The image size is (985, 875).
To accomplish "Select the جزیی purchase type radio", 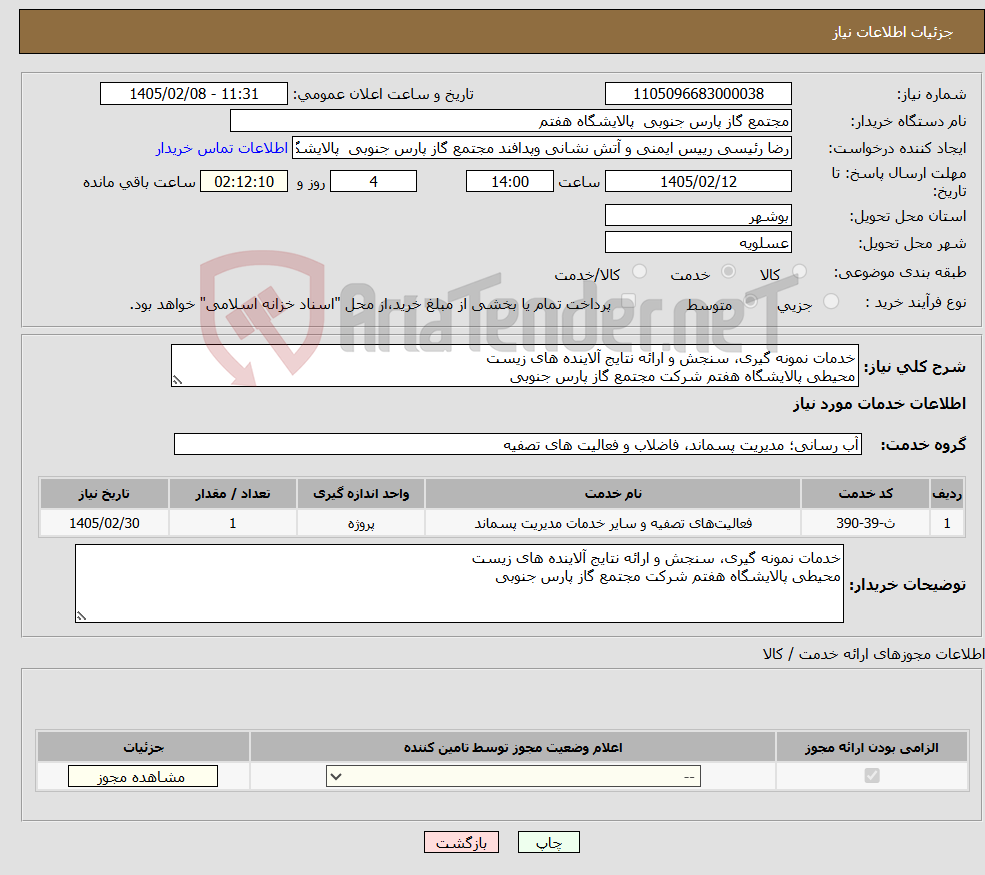I will click(x=830, y=302).
